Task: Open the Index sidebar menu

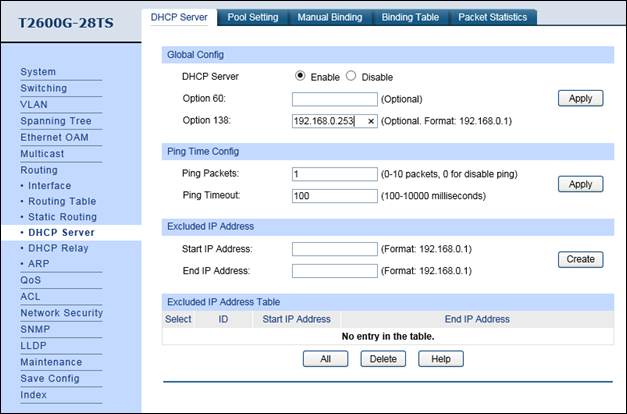Action: point(33,395)
